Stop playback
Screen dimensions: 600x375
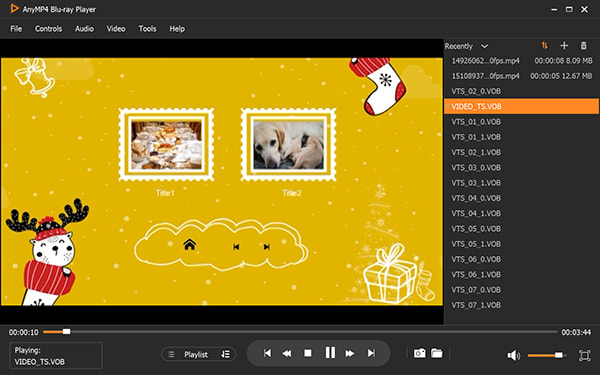point(308,353)
